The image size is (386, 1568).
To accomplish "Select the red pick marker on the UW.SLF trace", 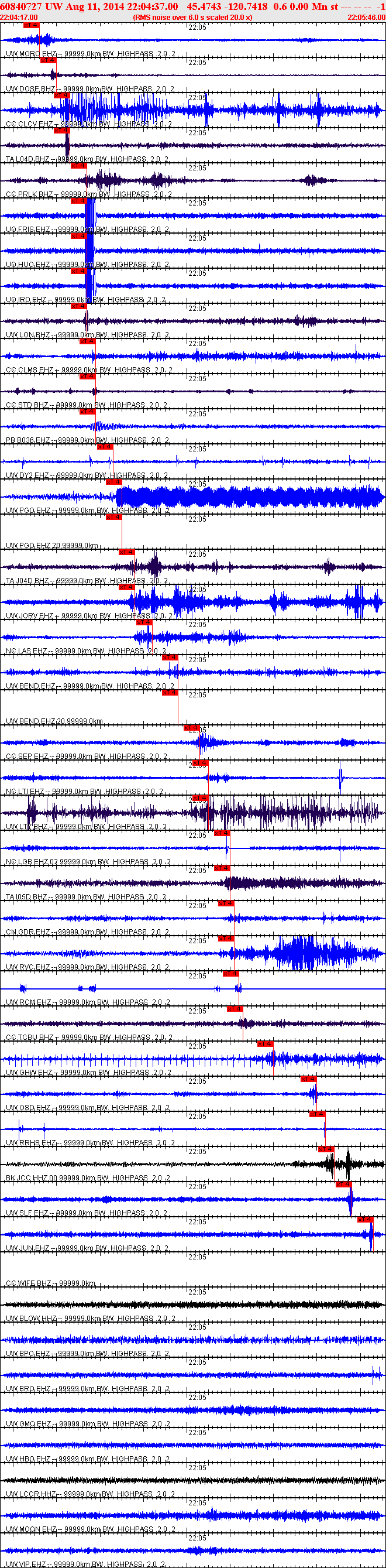I will click(343, 1185).
